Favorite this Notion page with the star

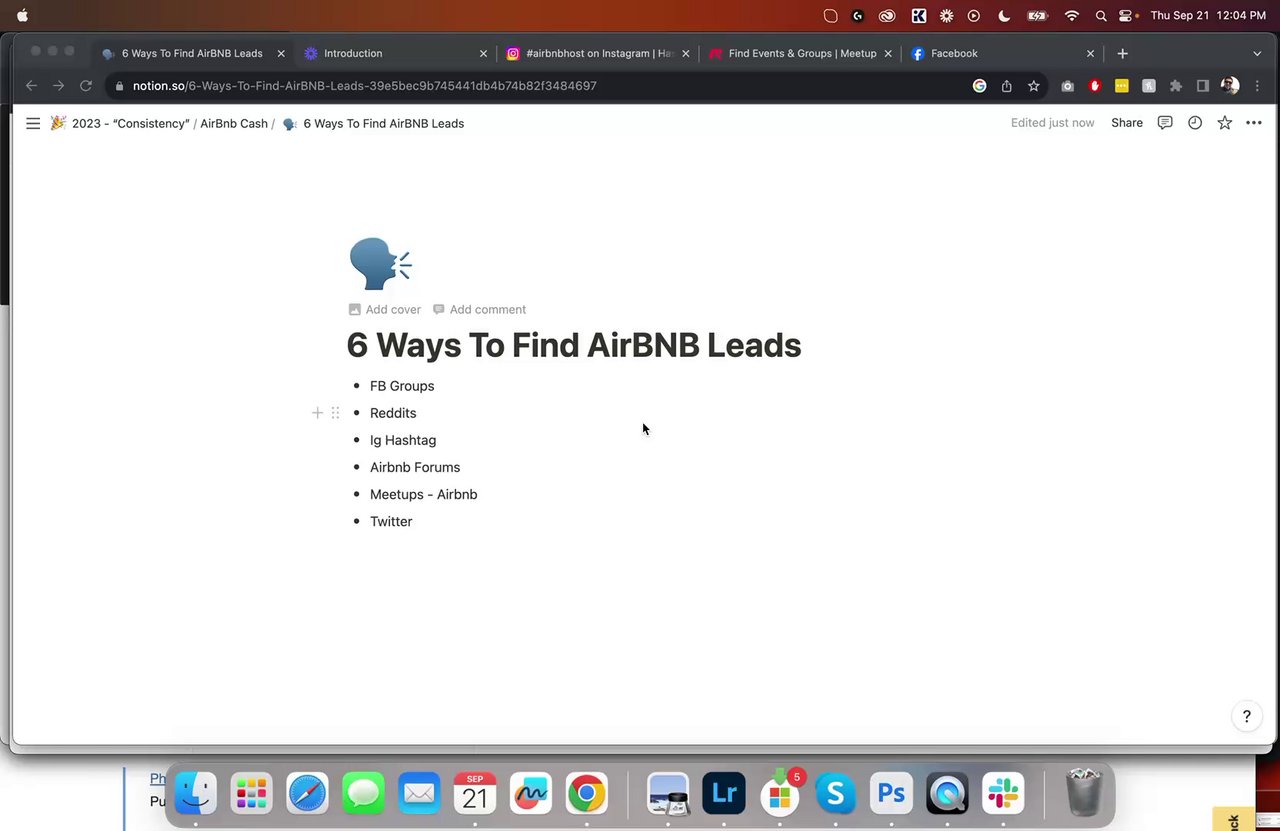[1225, 123]
